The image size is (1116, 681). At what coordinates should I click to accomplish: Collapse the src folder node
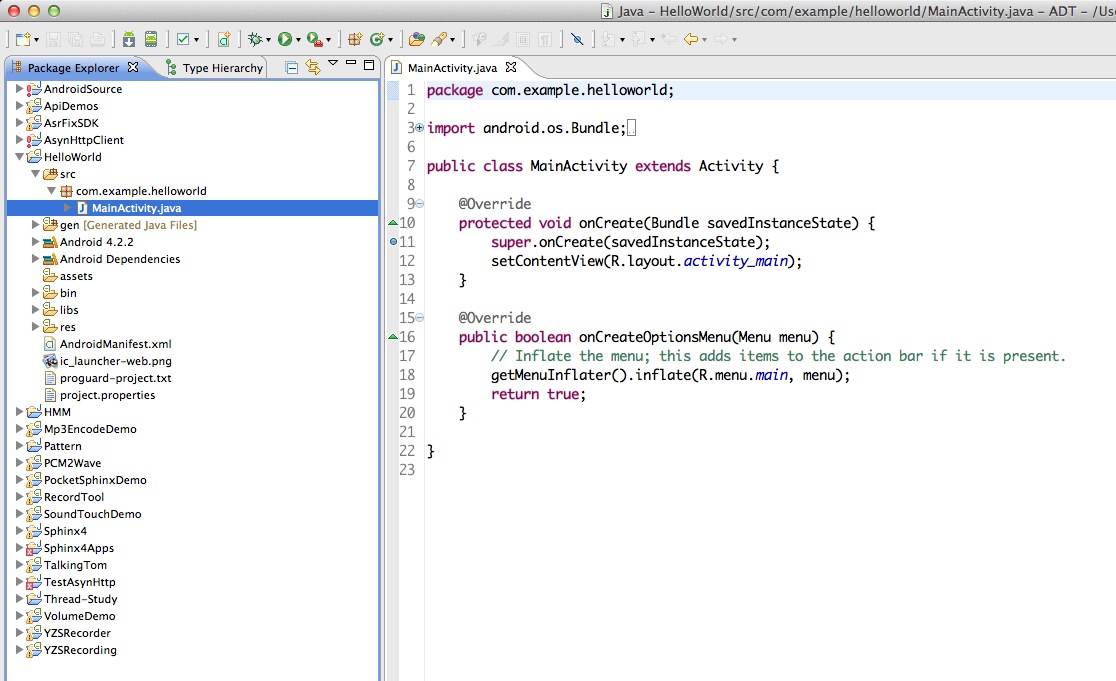pos(35,174)
